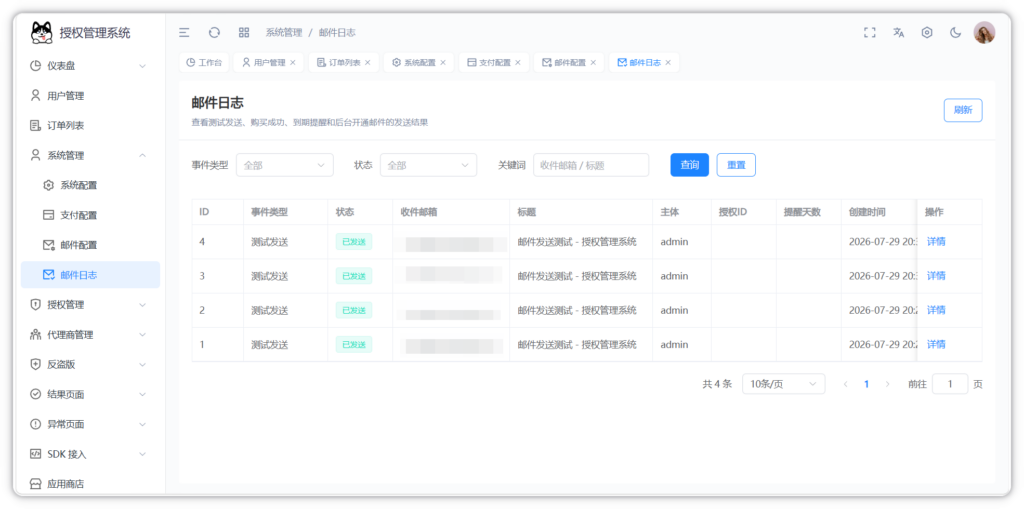Open 邮件日志 in sidebar menu
This screenshot has height=509, width=1024.
tap(90, 275)
